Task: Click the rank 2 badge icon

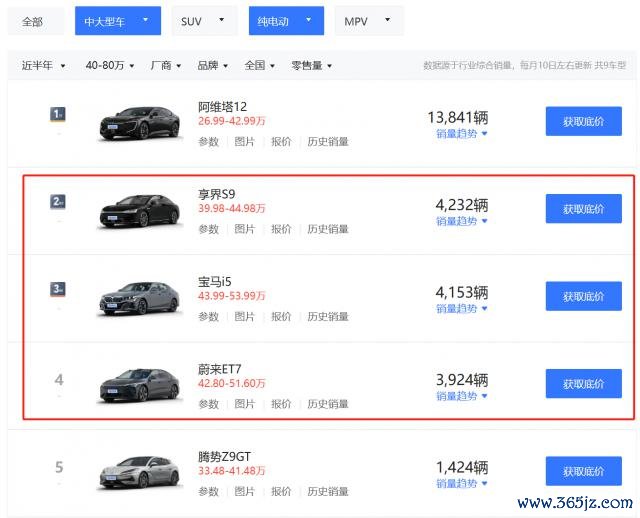Action: click(x=58, y=202)
